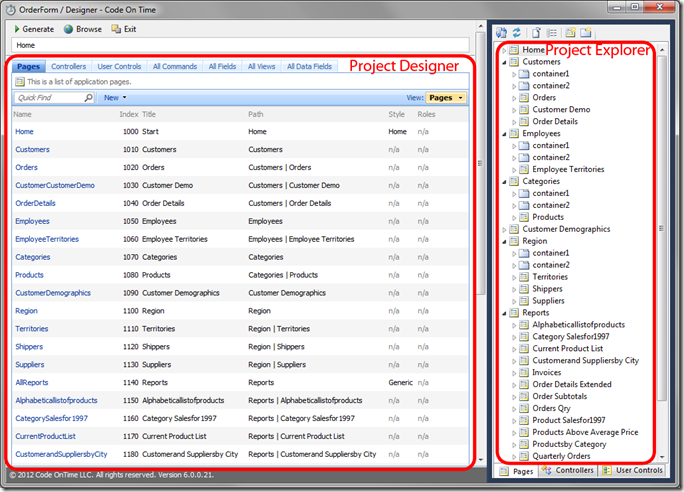Click the blue refresh arrows in Project Explorer

click(x=516, y=33)
